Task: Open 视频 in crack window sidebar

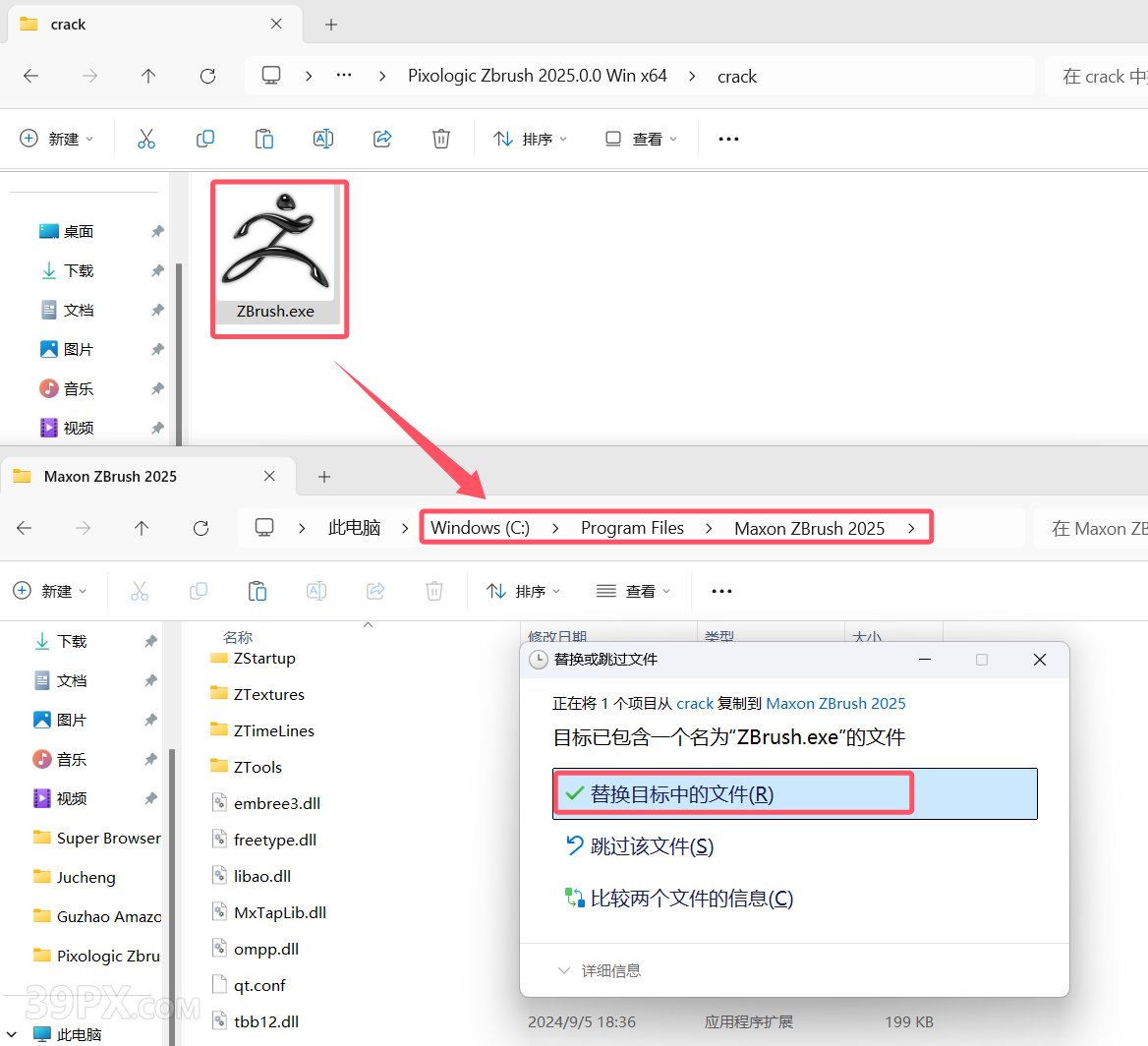Action: tap(79, 428)
